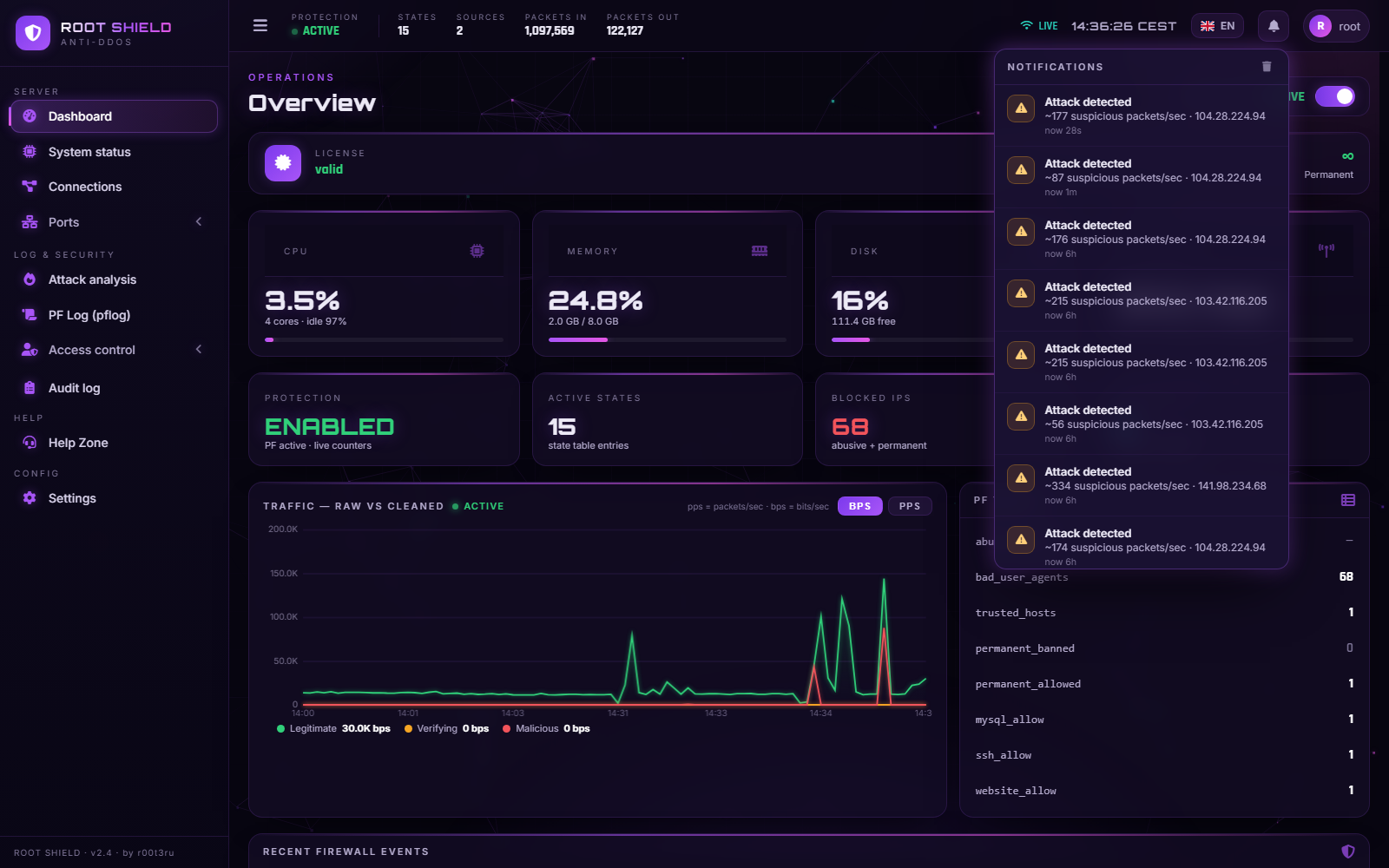This screenshot has height=868, width=1389.
Task: Open the hamburger sidebar menu
Action: click(260, 26)
